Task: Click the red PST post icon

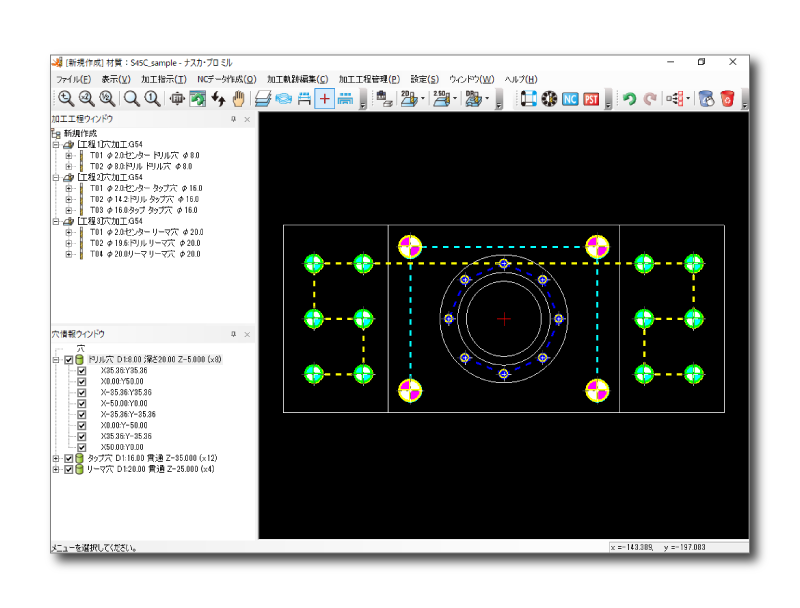Action: [591, 99]
